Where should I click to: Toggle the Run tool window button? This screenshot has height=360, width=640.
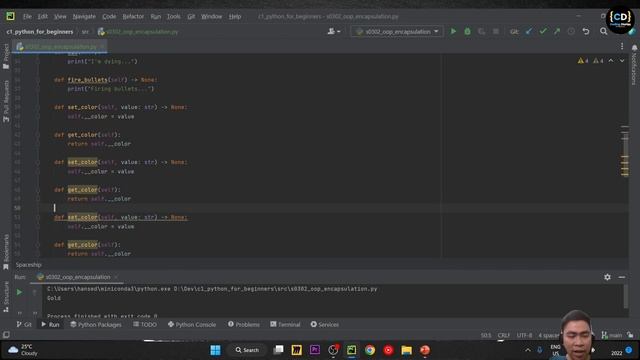[50, 324]
